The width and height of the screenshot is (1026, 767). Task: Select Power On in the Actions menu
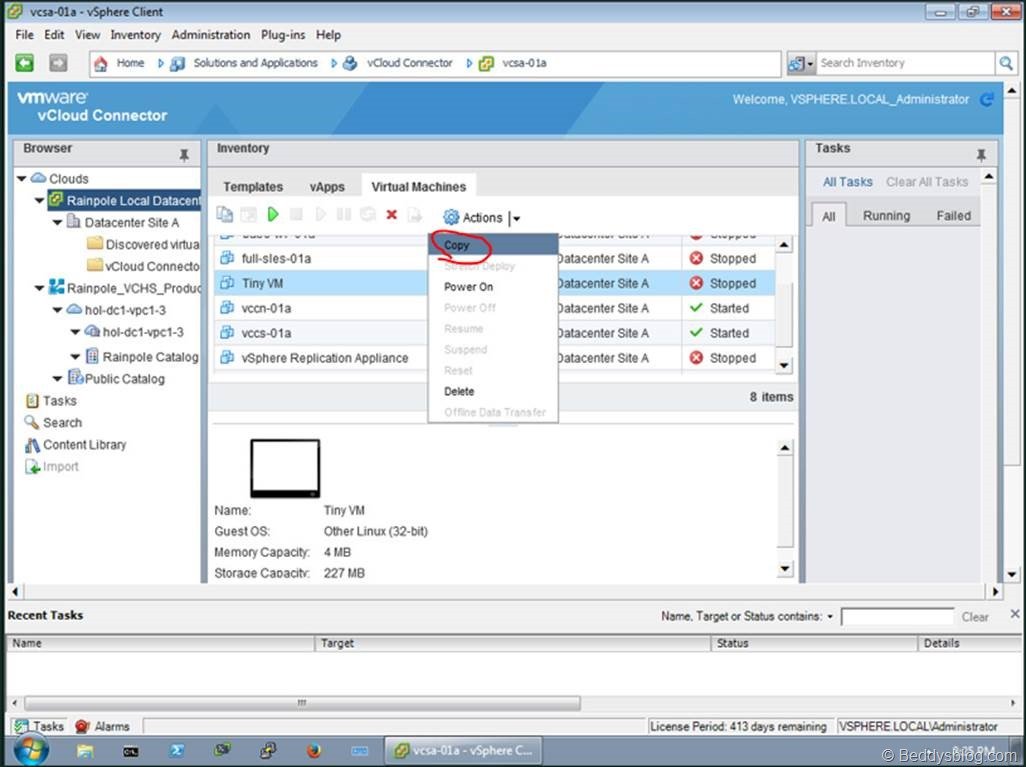pos(493,287)
